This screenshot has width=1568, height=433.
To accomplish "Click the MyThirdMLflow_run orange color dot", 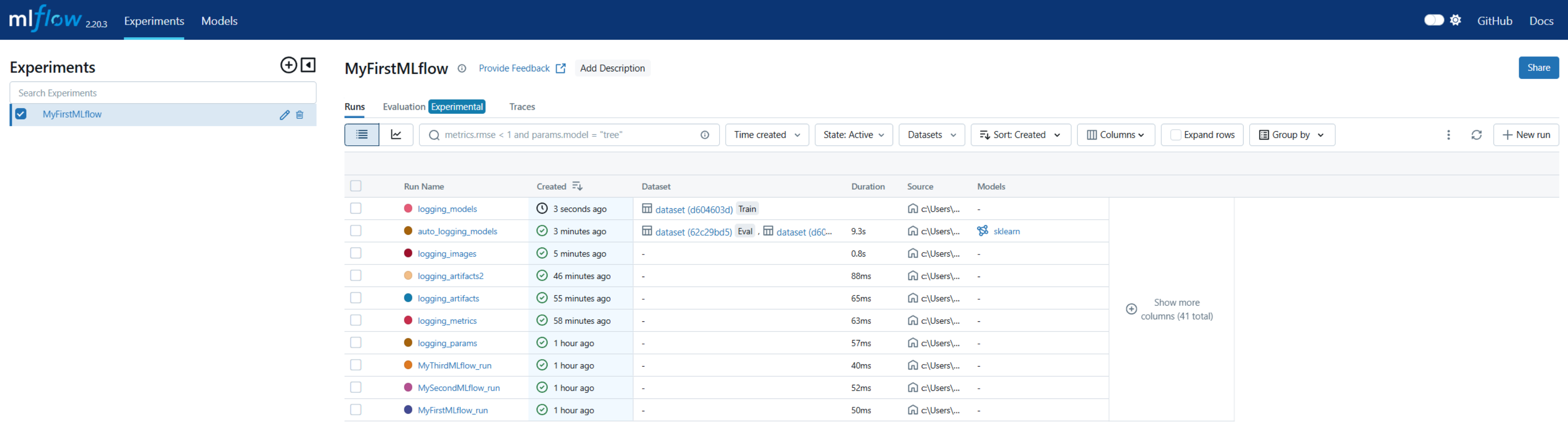I will (x=408, y=365).
